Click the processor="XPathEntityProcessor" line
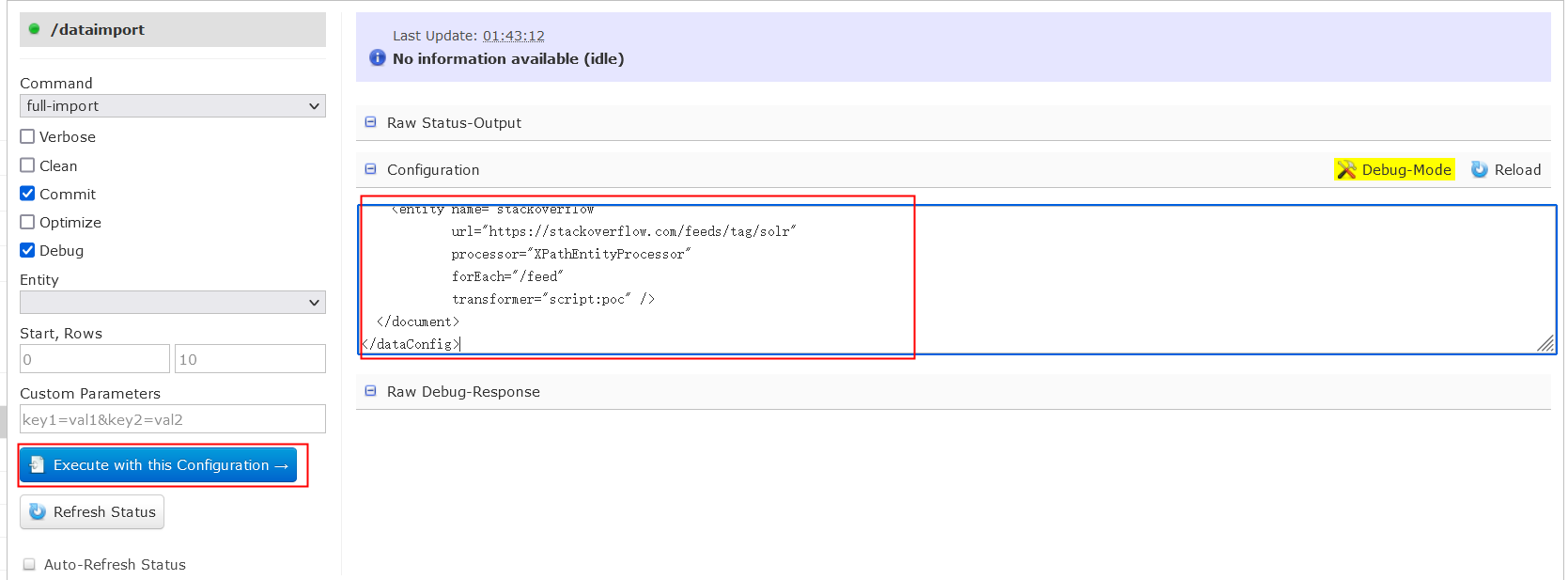Viewport: 1568px width, 580px height. (571, 254)
